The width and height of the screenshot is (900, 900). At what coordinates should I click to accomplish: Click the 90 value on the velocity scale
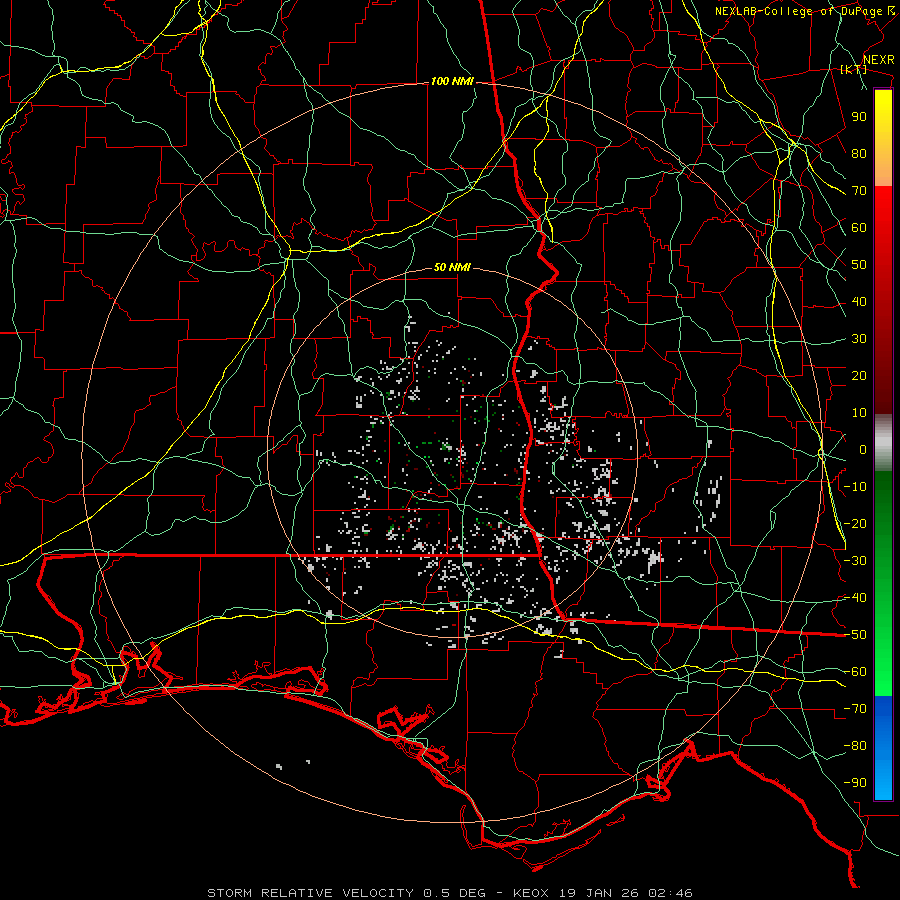point(859,117)
